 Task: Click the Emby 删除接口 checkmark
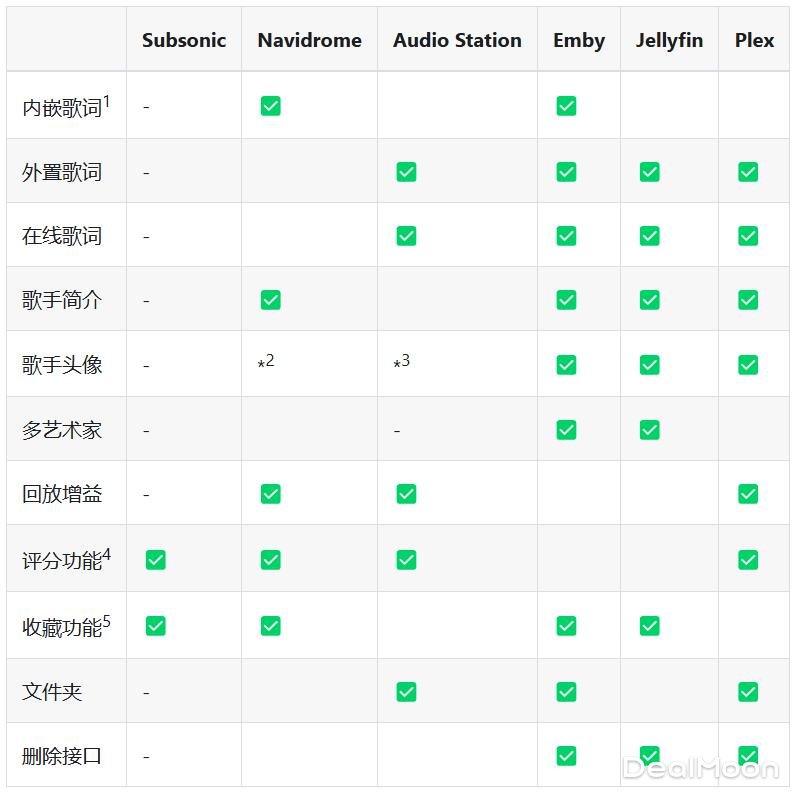(x=566, y=756)
